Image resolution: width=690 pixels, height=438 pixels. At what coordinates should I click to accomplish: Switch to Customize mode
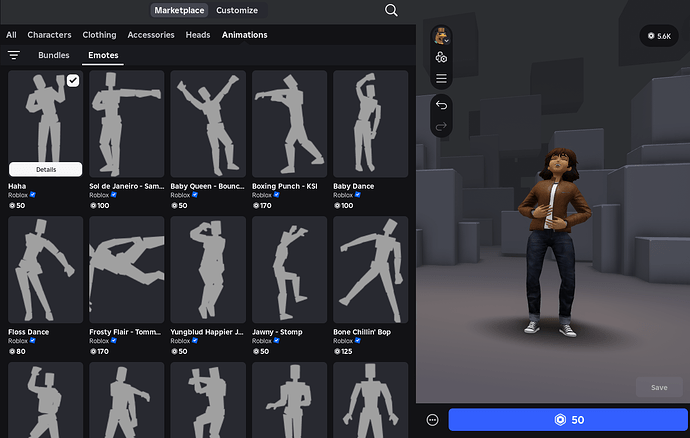[237, 11]
